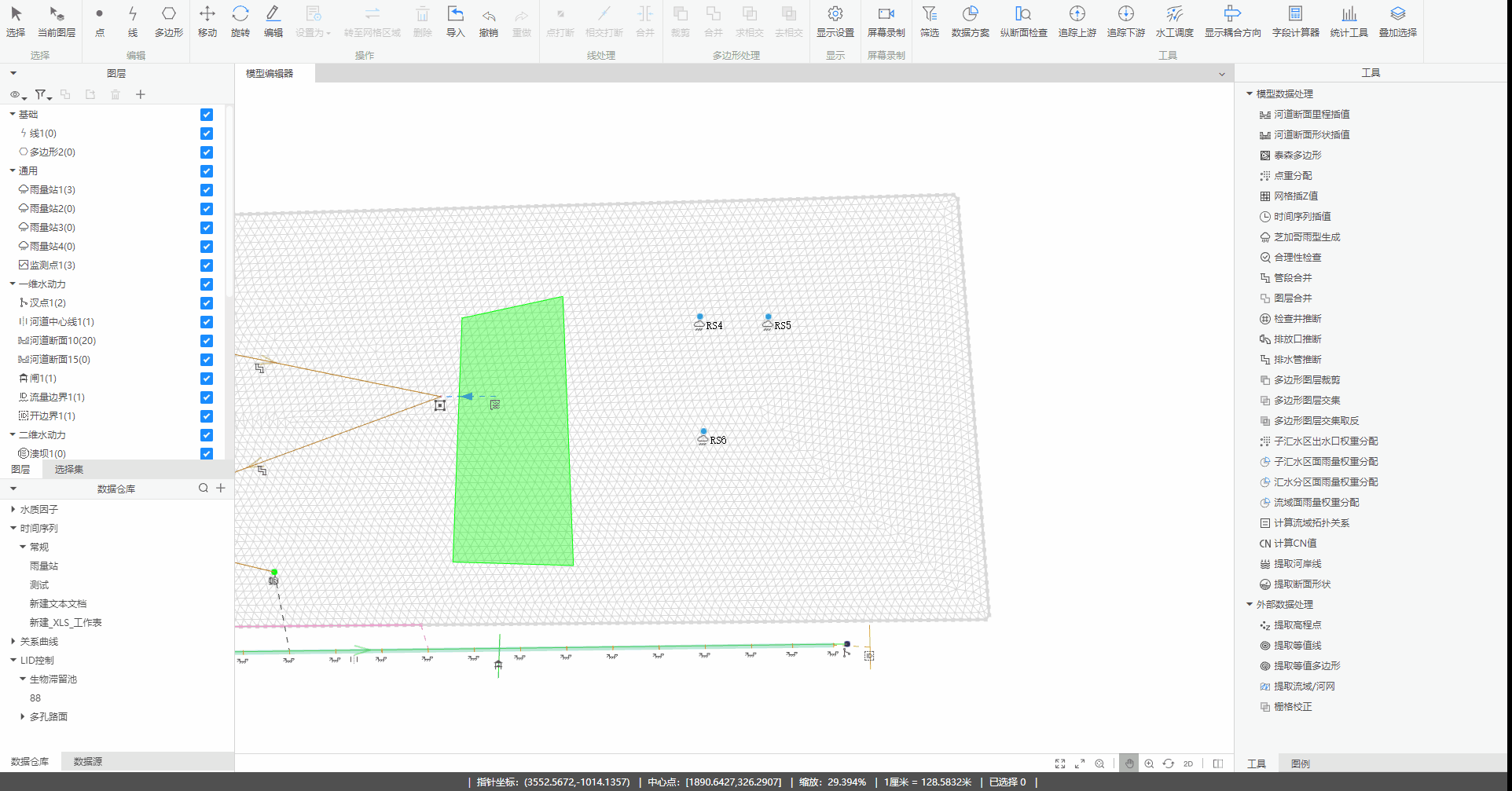1512x791 pixels.
Task: Toggle visibility checkbox for 基础 group
Action: pos(207,115)
